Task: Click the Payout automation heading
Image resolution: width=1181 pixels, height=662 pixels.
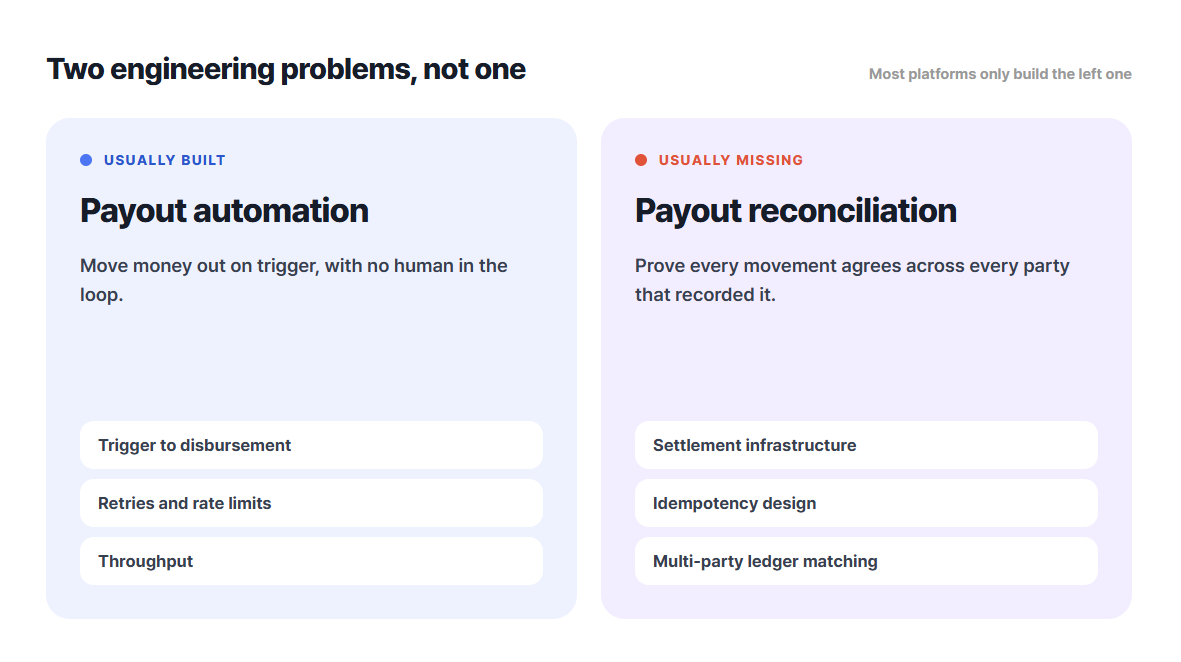Action: (x=224, y=211)
